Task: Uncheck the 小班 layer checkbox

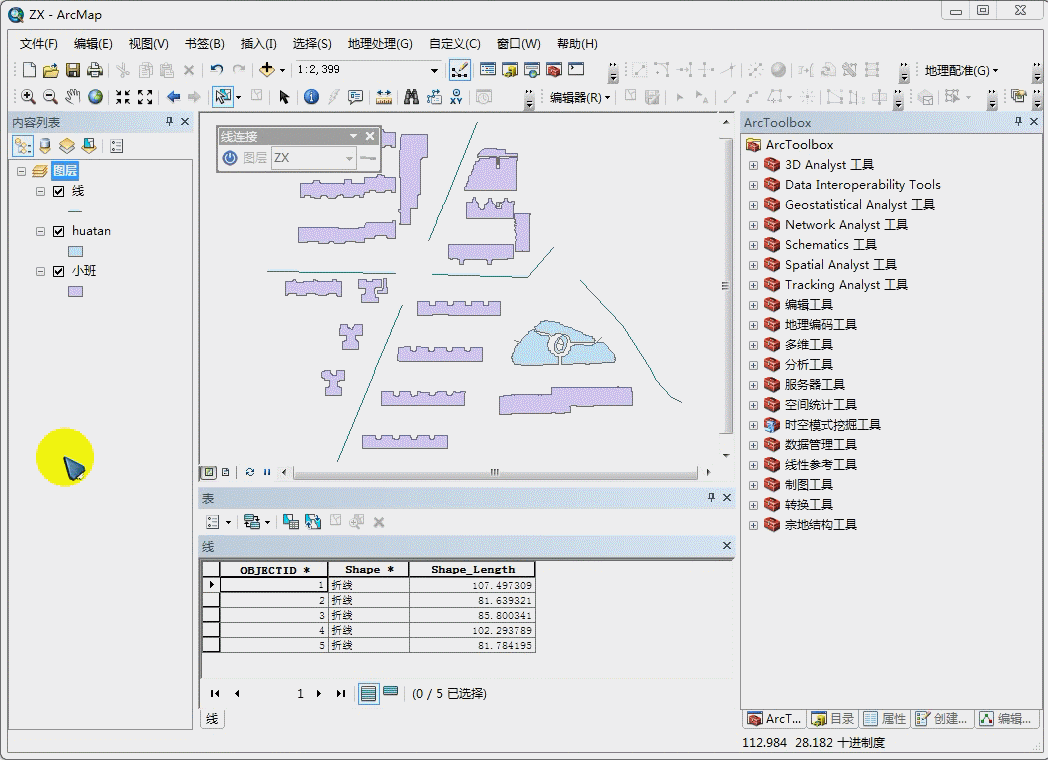Action: pyautogui.click(x=57, y=270)
